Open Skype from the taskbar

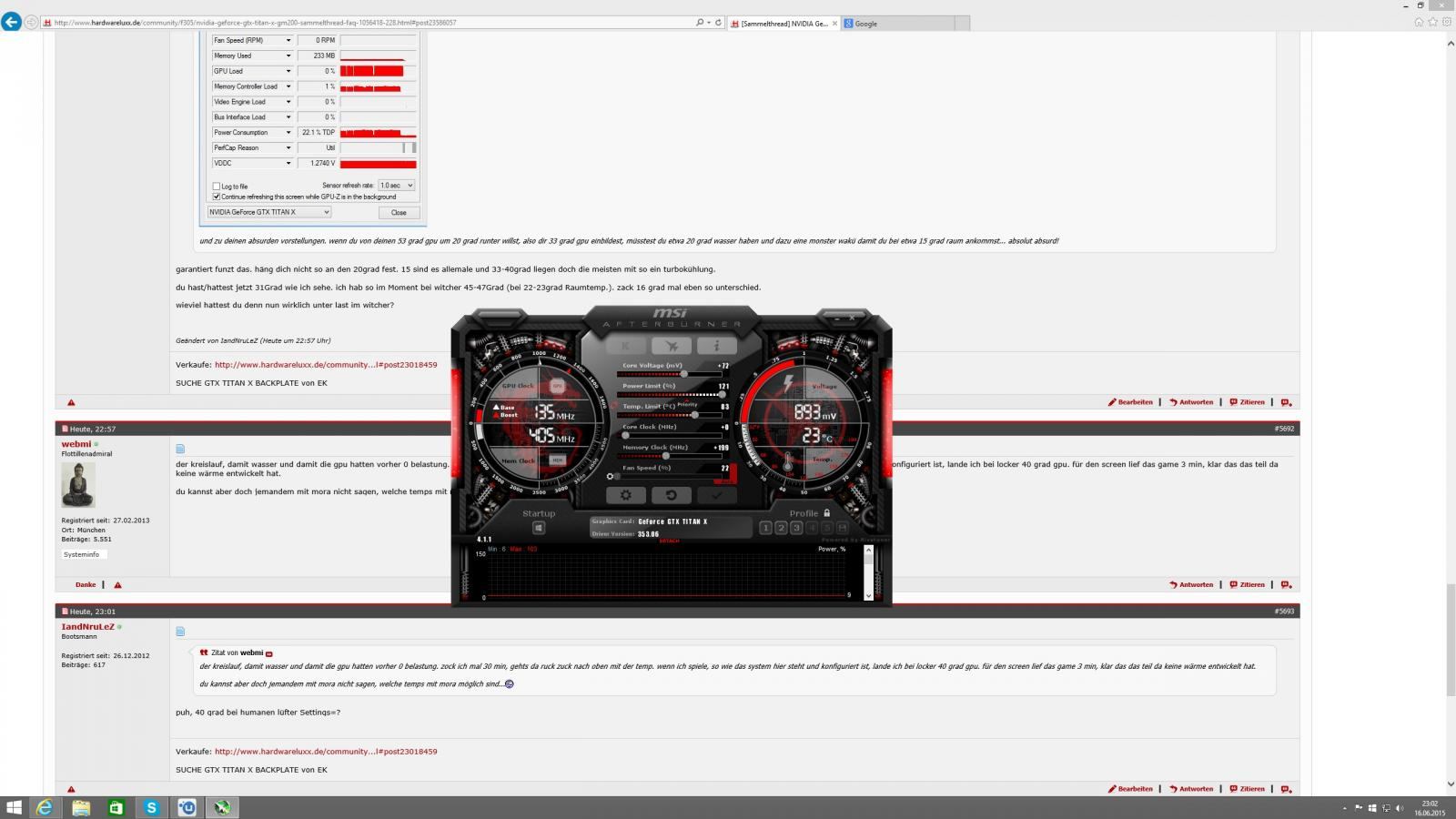coord(151,807)
